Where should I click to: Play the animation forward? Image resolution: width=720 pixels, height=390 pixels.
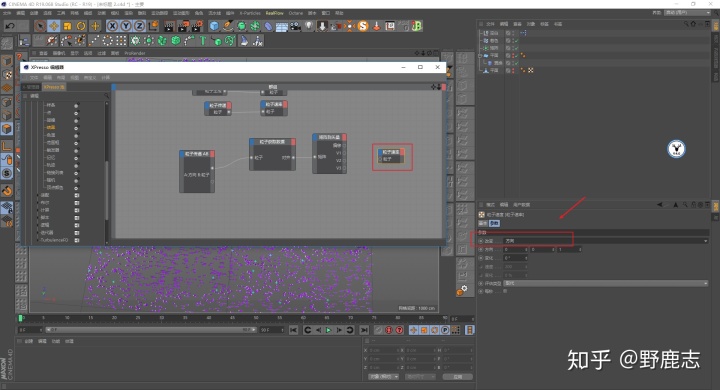(x=328, y=330)
